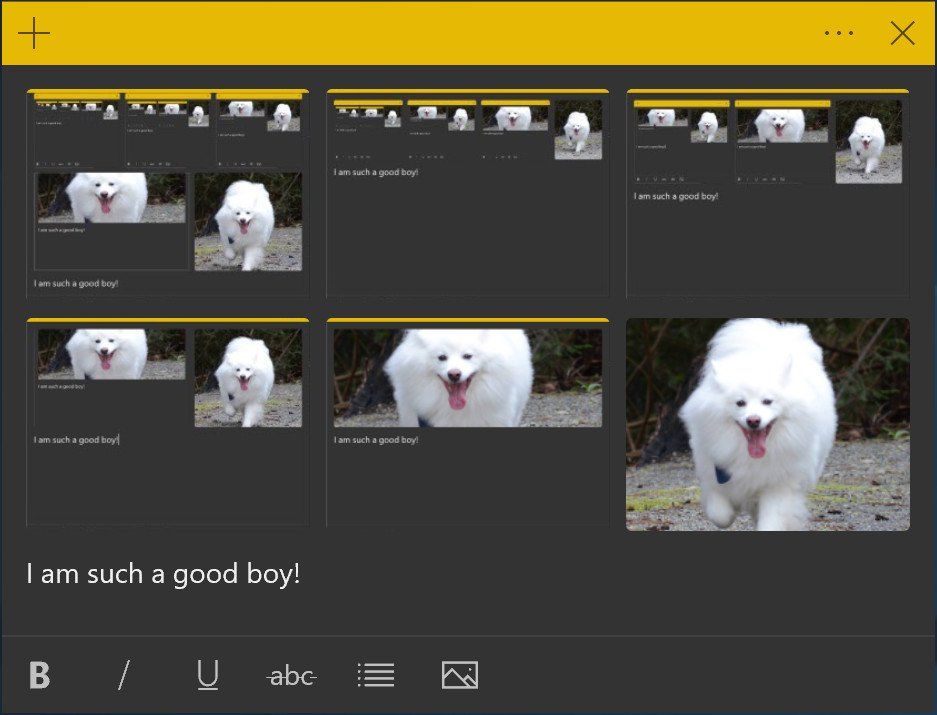Click the Add Image picture button

(459, 675)
